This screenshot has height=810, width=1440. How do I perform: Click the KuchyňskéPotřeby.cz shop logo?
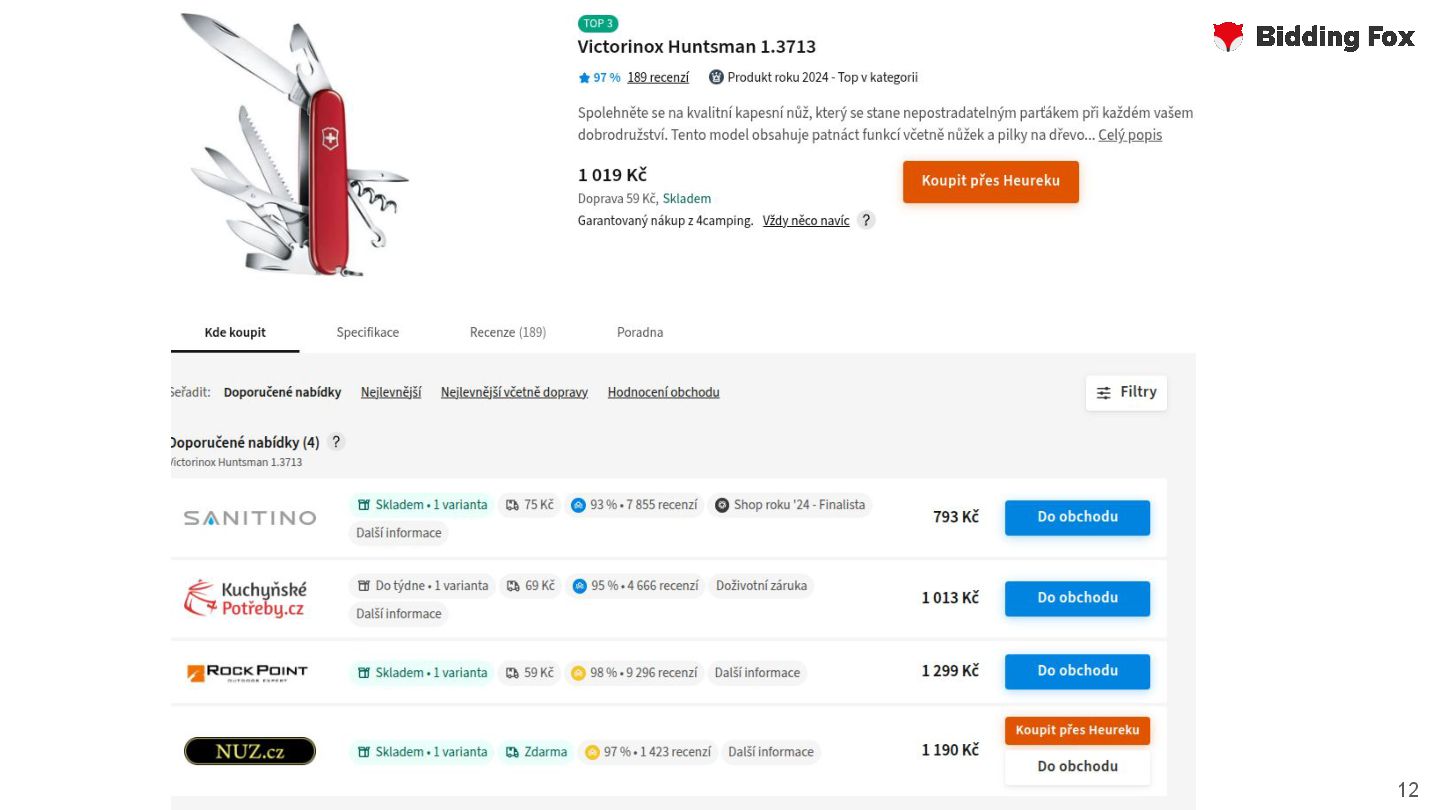click(x=246, y=598)
